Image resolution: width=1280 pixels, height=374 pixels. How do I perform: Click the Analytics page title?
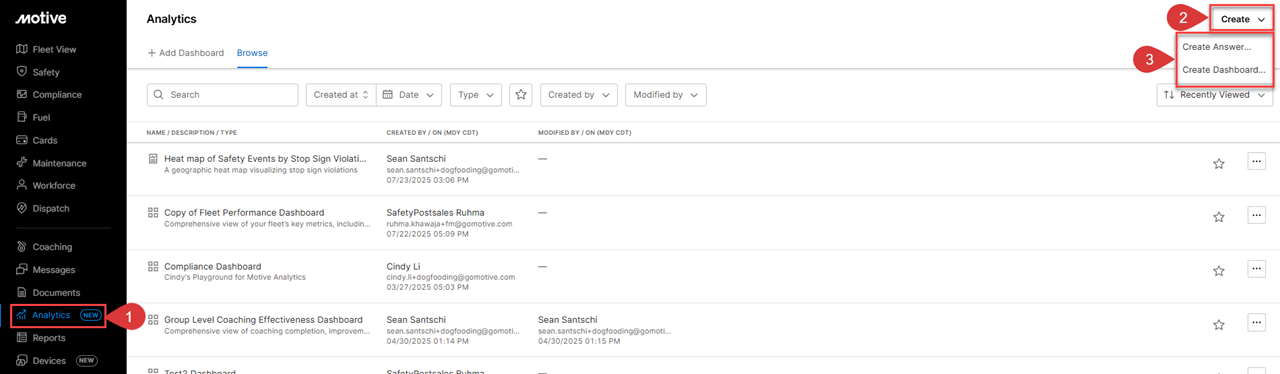(x=172, y=19)
